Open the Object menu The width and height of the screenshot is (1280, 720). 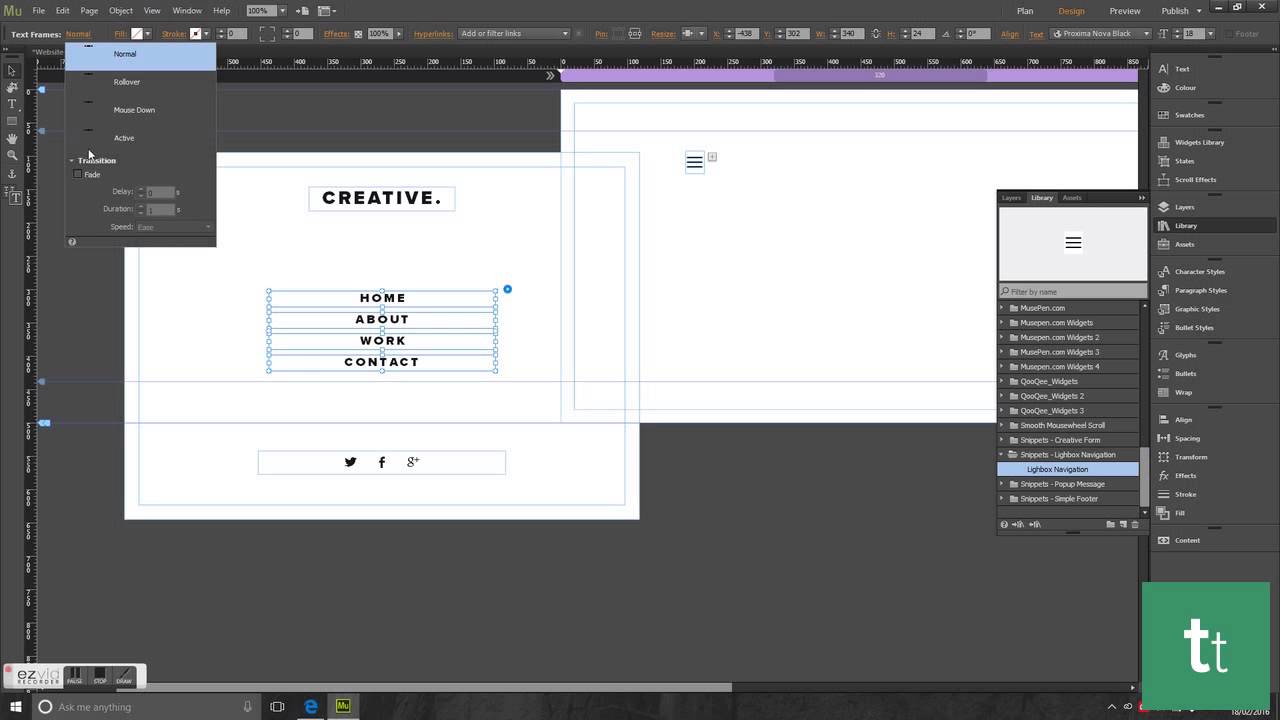121,11
